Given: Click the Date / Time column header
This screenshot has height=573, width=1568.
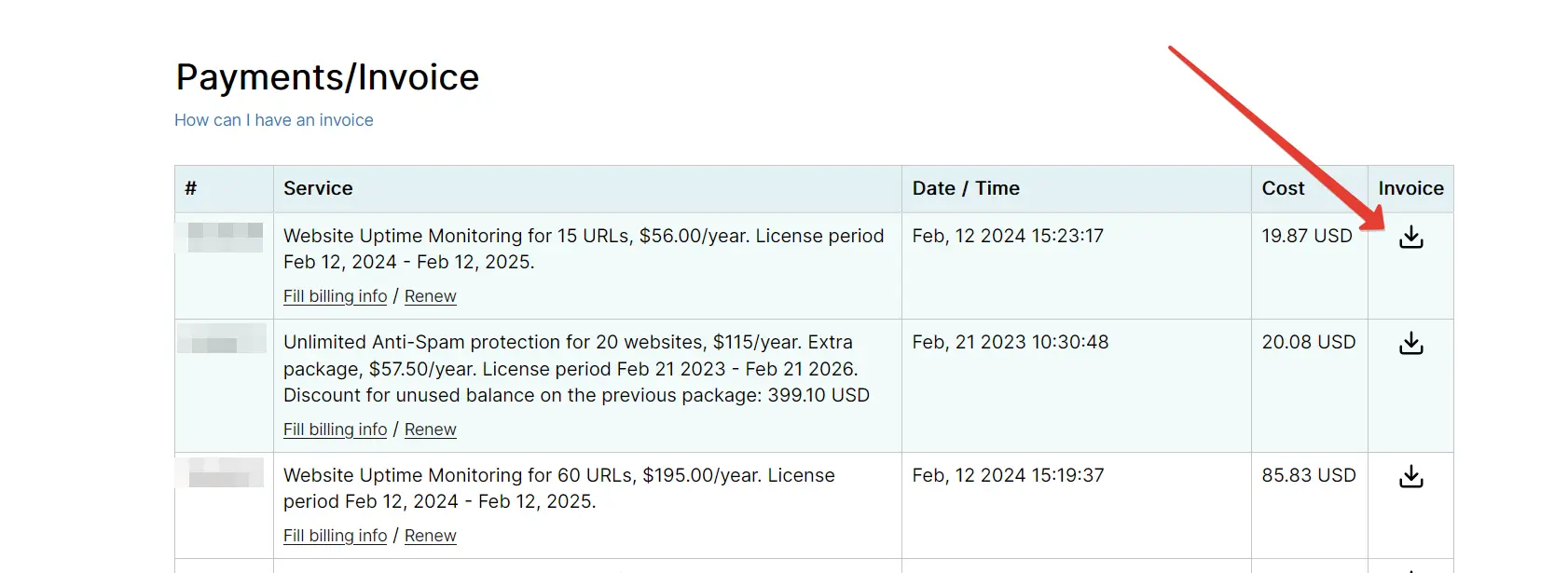Looking at the screenshot, I should click(x=966, y=188).
